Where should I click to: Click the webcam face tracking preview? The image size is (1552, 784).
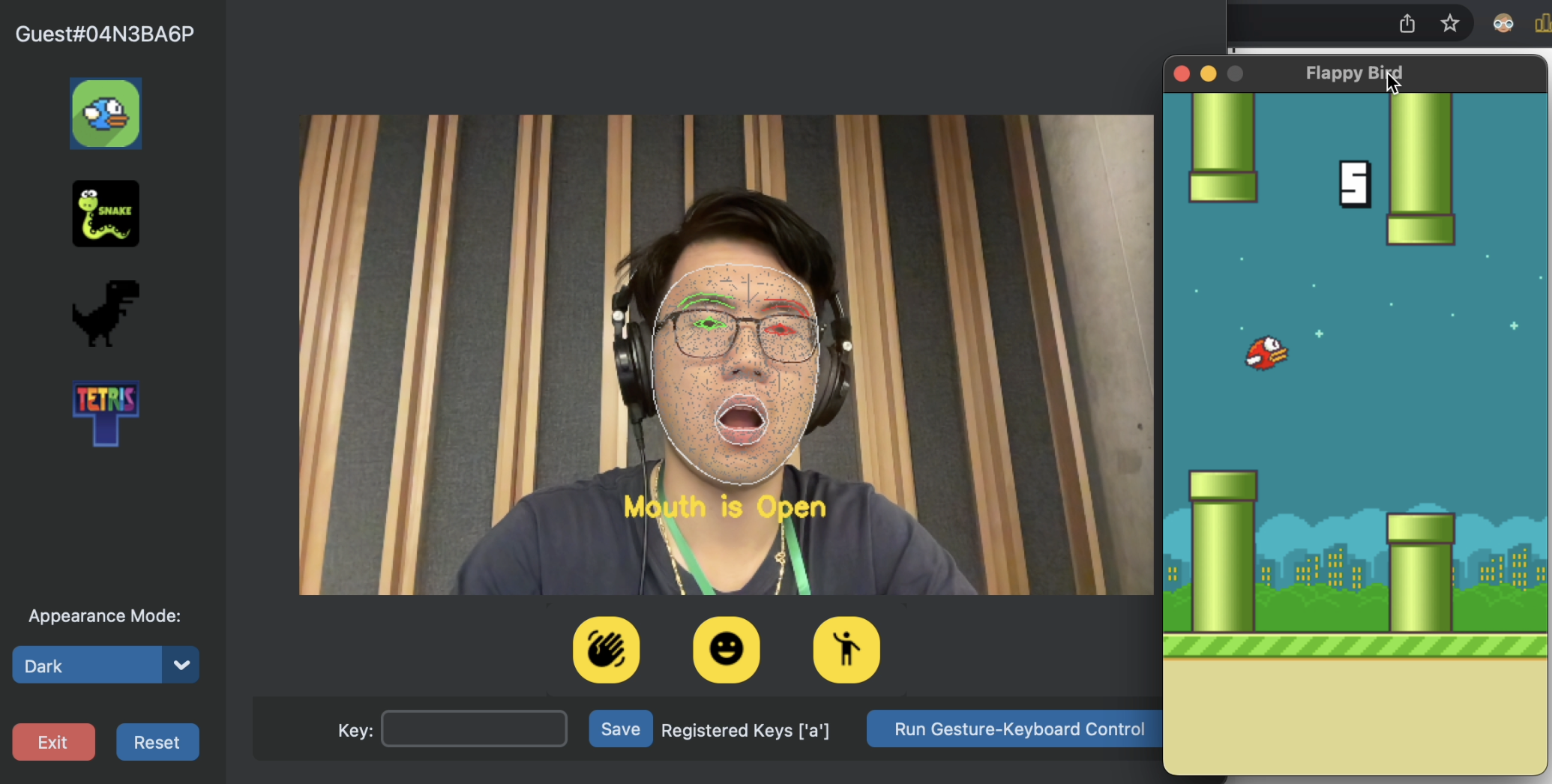click(727, 355)
